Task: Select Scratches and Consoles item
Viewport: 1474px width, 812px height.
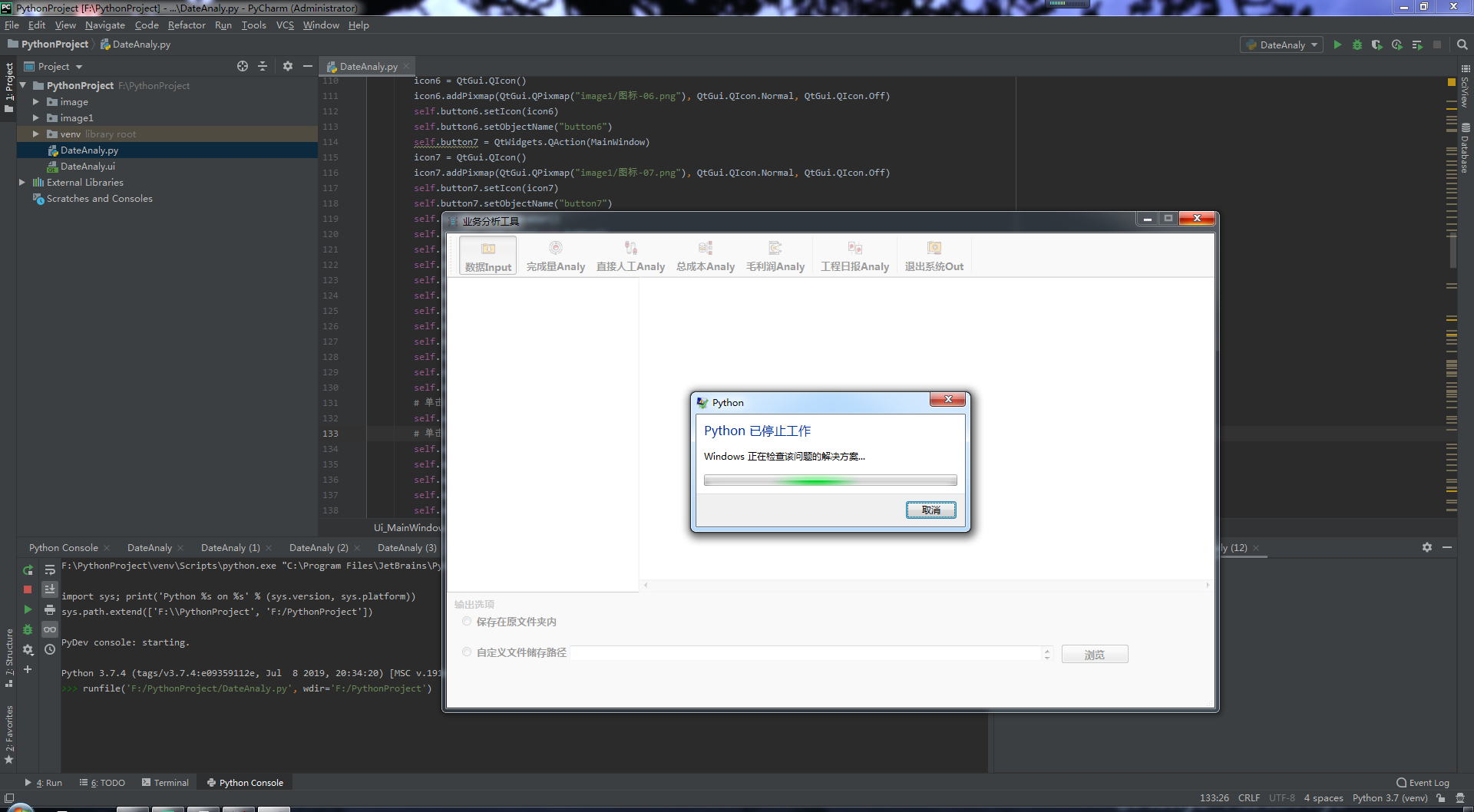Action: (x=99, y=198)
